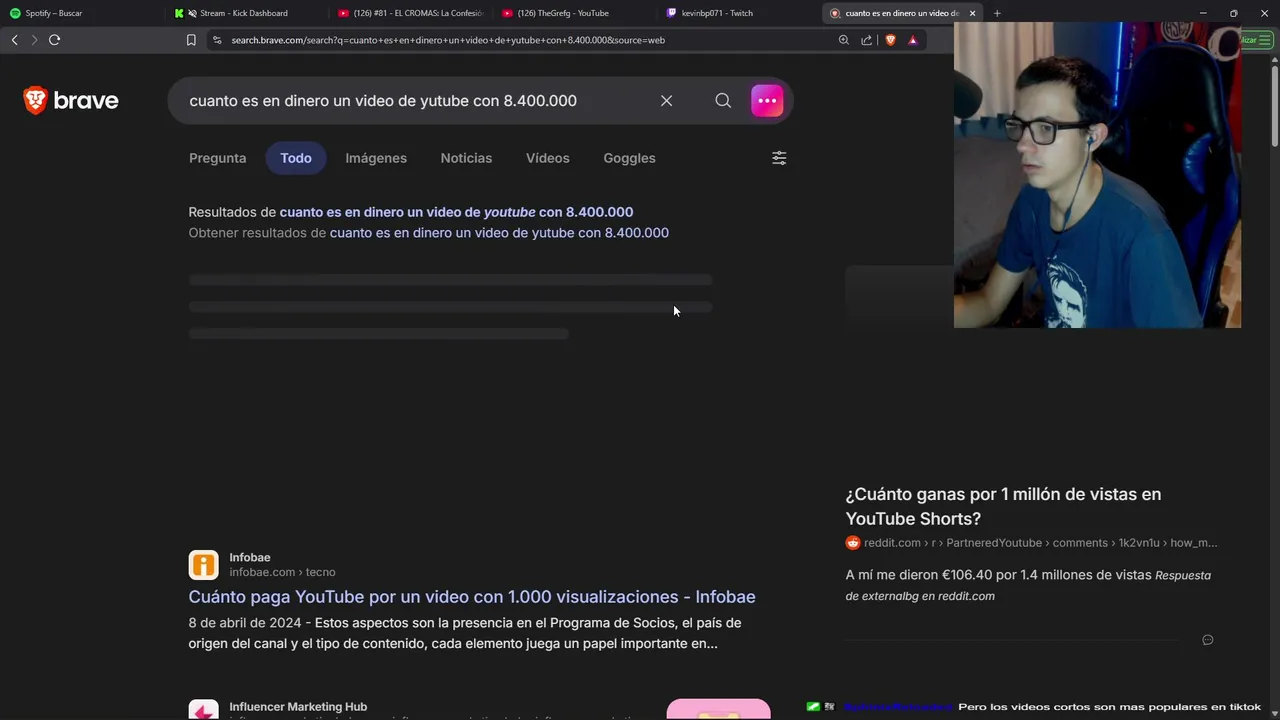Screen dimensions: 1280x720
Task: Click the browser address bar URL
Action: (448, 40)
